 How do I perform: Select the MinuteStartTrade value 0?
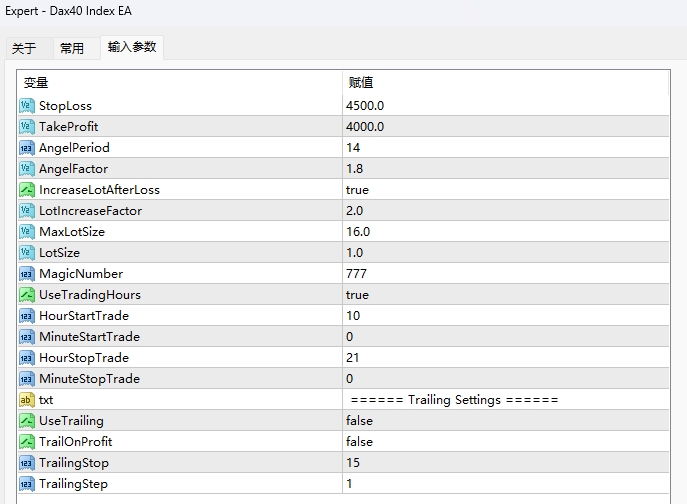(349, 337)
